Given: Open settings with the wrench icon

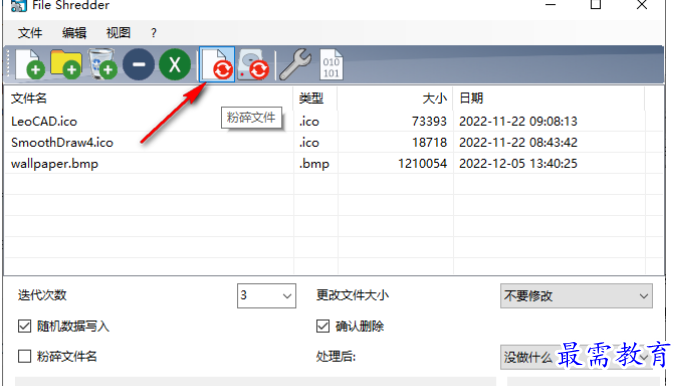Looking at the screenshot, I should pyautogui.click(x=295, y=65).
